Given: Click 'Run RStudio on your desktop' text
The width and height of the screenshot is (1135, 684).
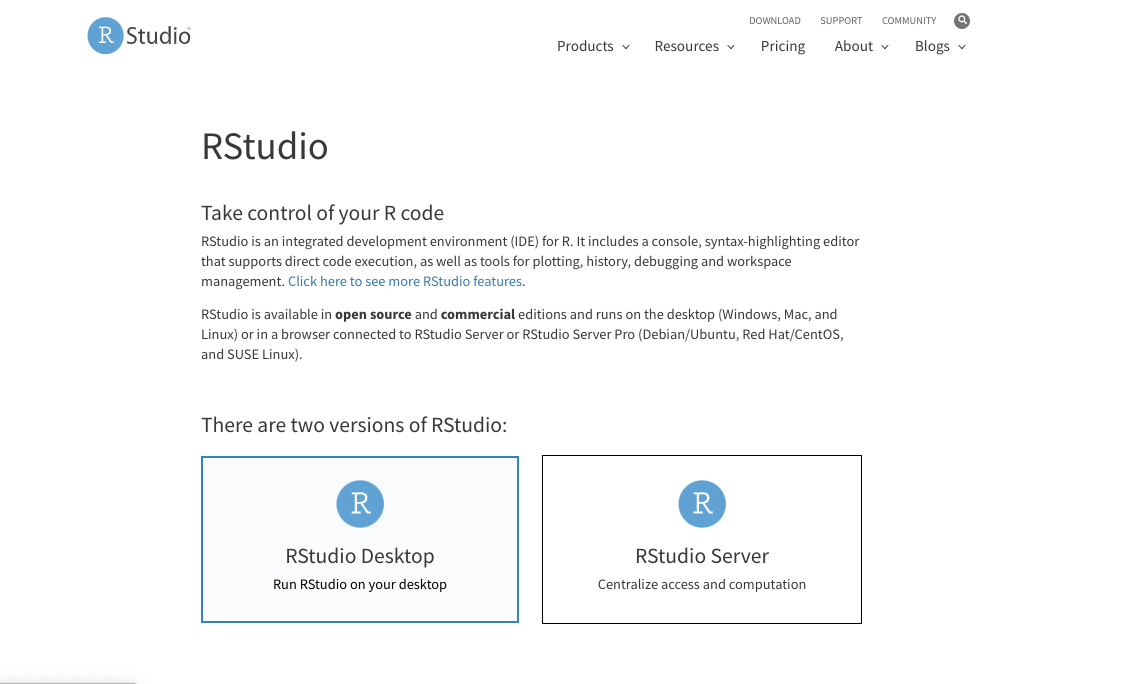Looking at the screenshot, I should pyautogui.click(x=360, y=584).
